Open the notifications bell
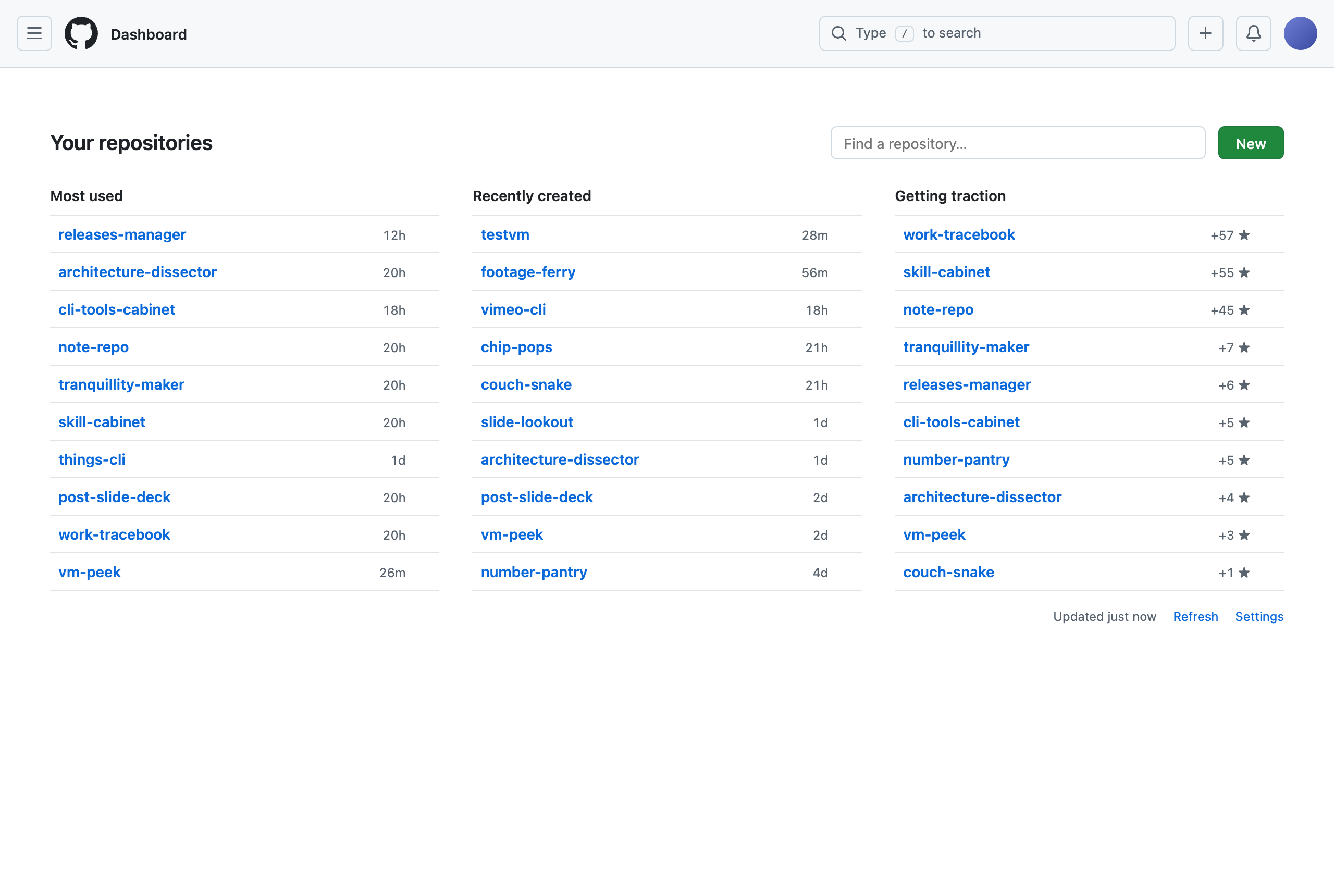This screenshot has width=1334, height=896. pyautogui.click(x=1253, y=33)
